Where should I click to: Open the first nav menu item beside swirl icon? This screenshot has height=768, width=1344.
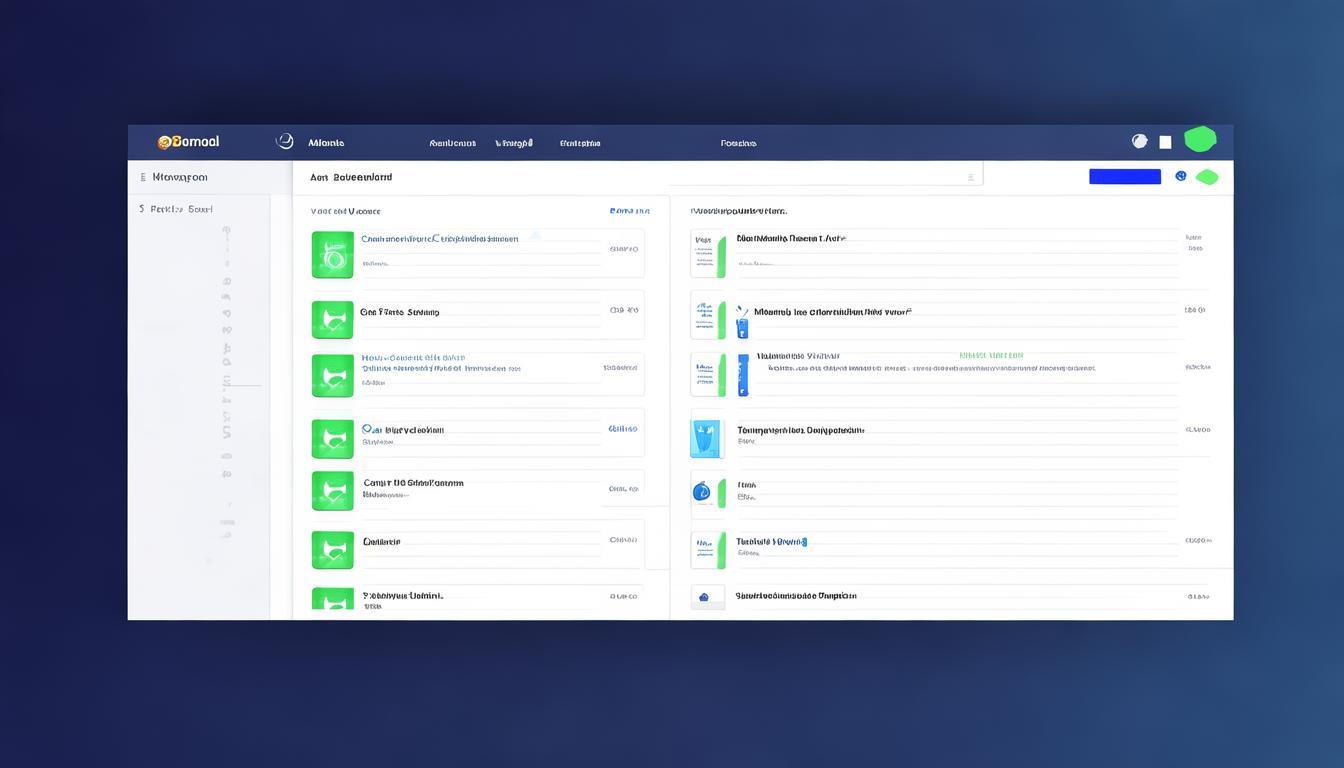click(x=326, y=143)
